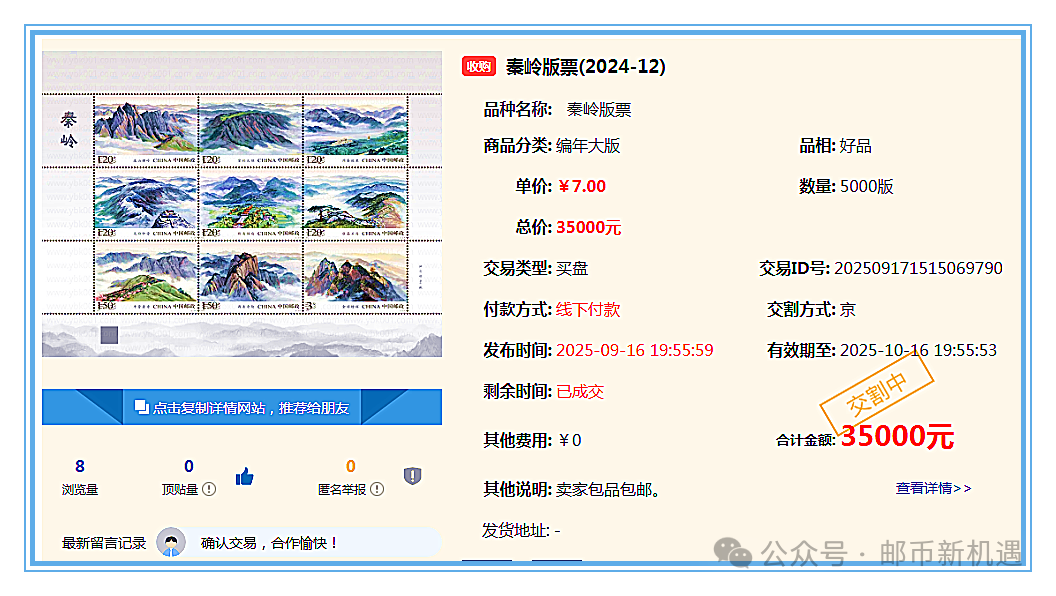Viewport: 1056px width, 596px height.
Task: Click the red 收购 tag badge
Action: tap(479, 67)
